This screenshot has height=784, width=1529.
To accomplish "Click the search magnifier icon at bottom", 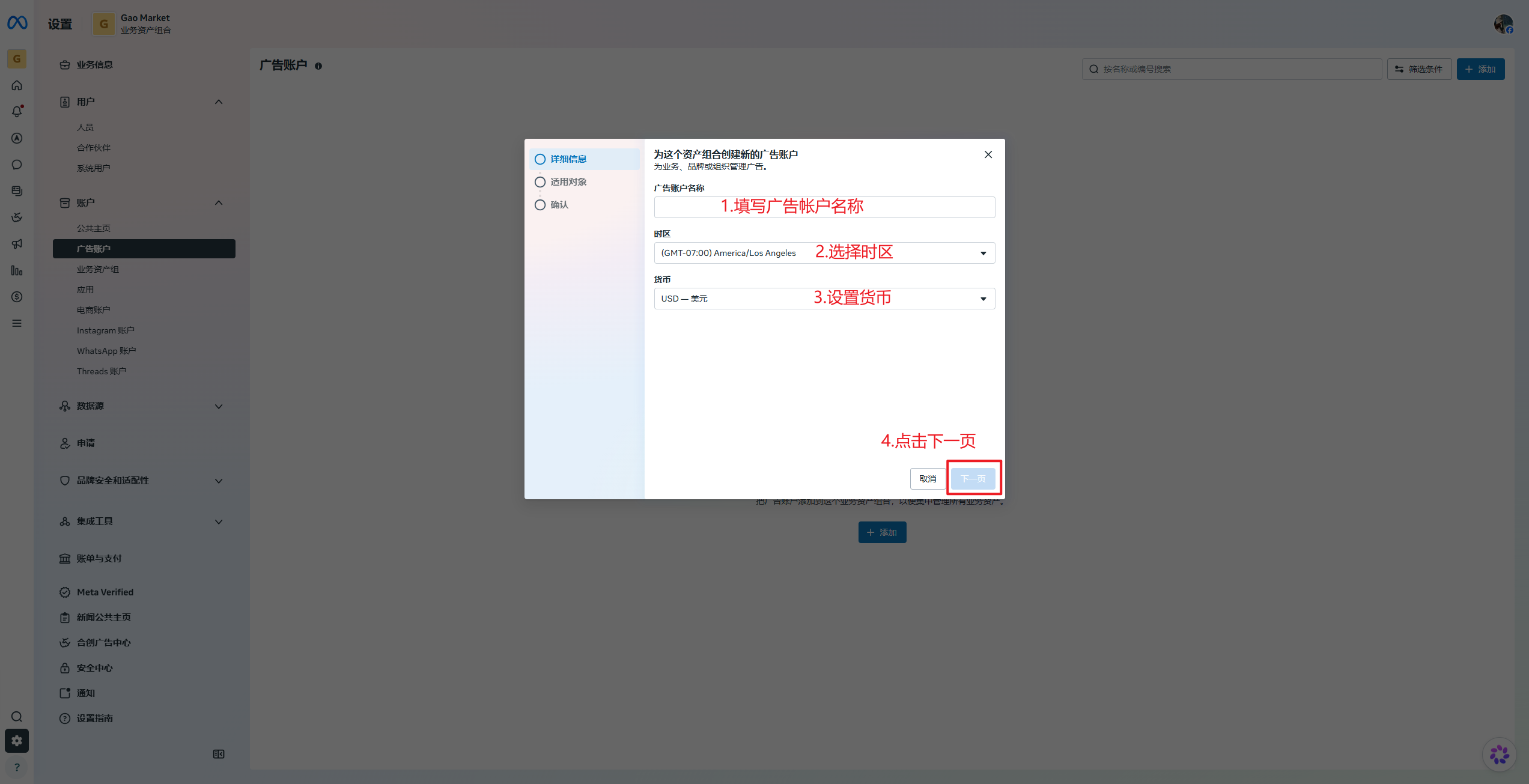I will click(17, 717).
